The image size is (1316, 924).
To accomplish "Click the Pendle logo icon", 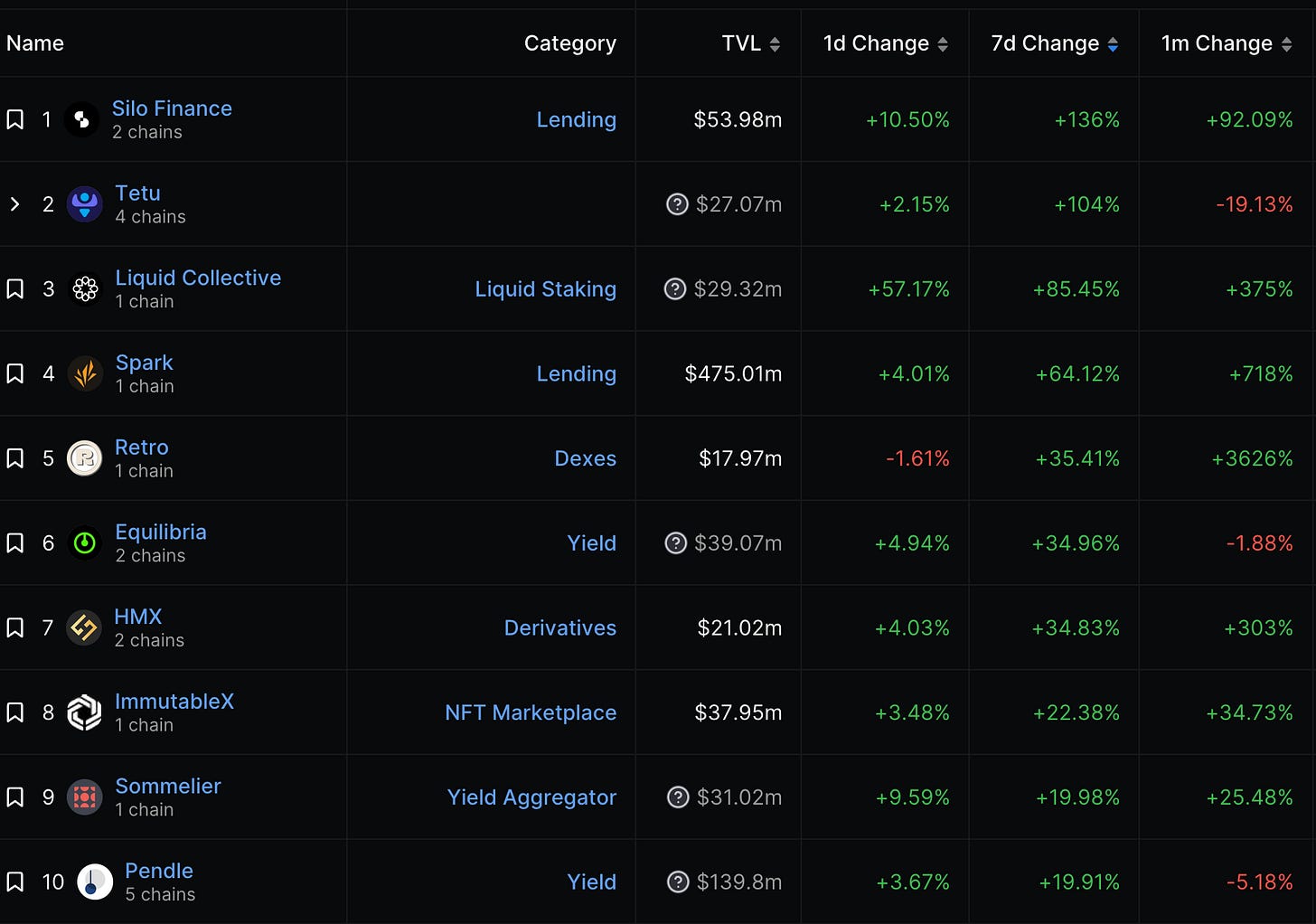I will point(95,882).
